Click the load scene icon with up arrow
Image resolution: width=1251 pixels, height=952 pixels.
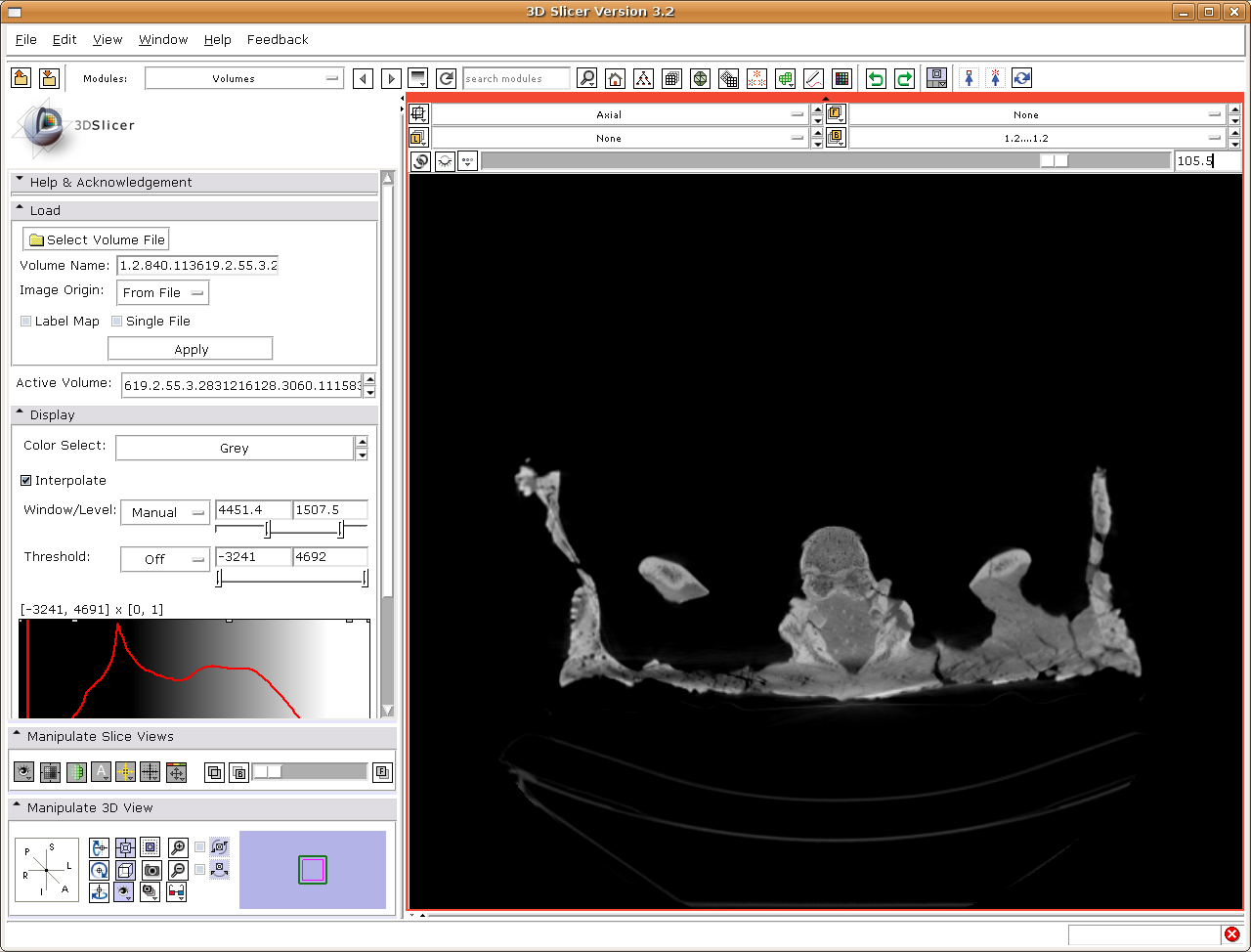click(x=22, y=78)
